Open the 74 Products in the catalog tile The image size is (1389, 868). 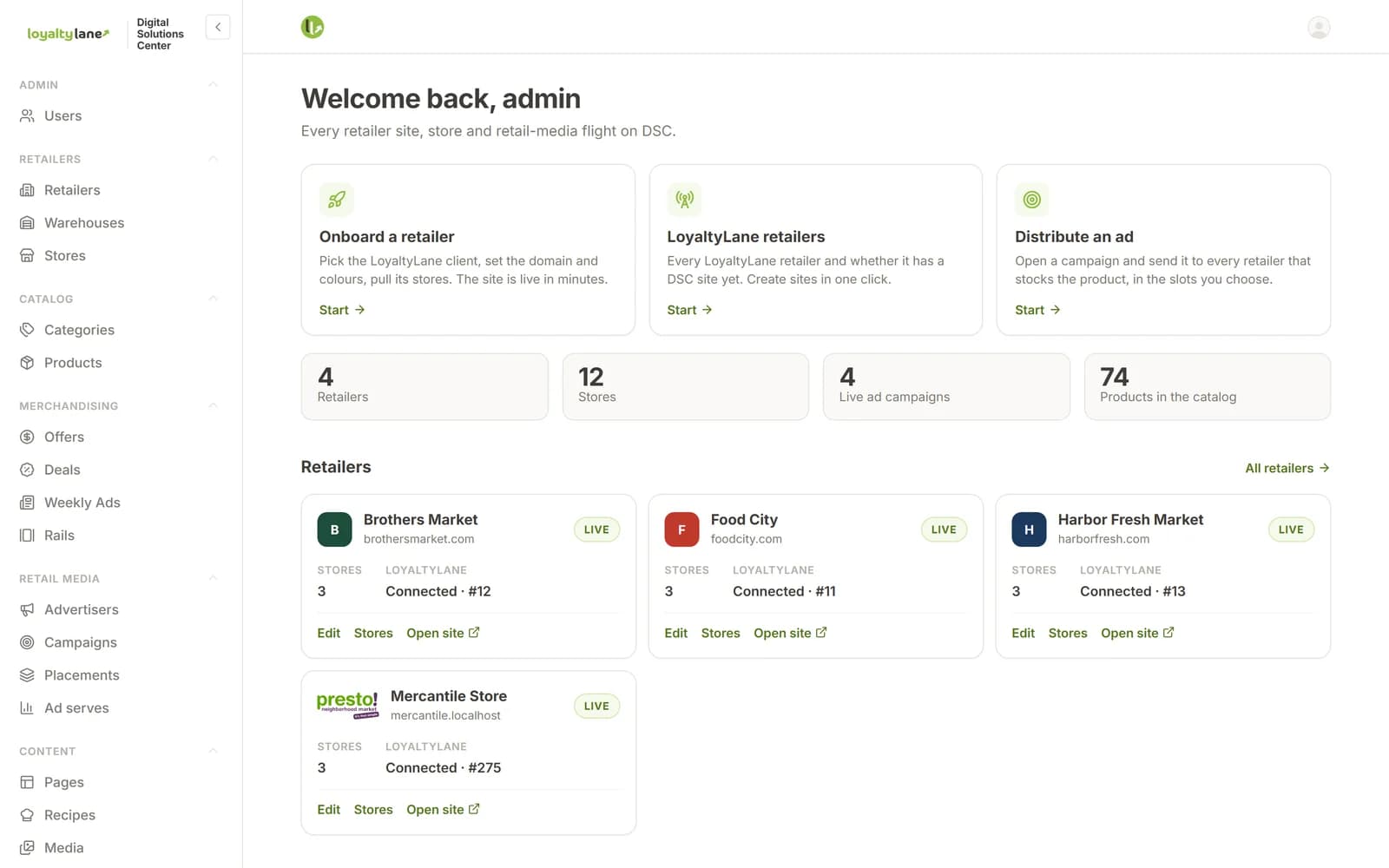tap(1207, 386)
